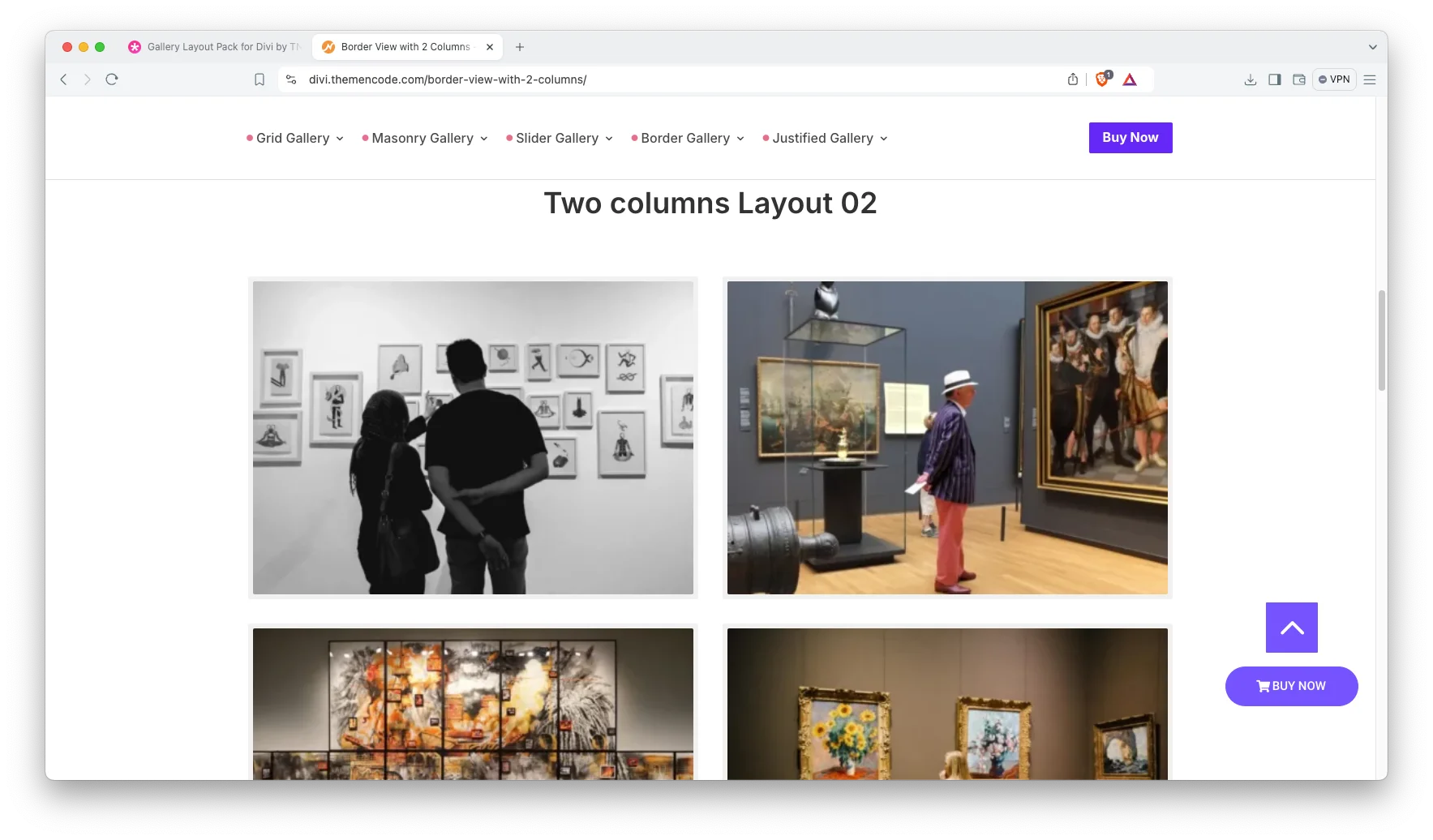The width and height of the screenshot is (1433, 840).
Task: Open the Justified Gallery dropdown
Action: tap(826, 139)
